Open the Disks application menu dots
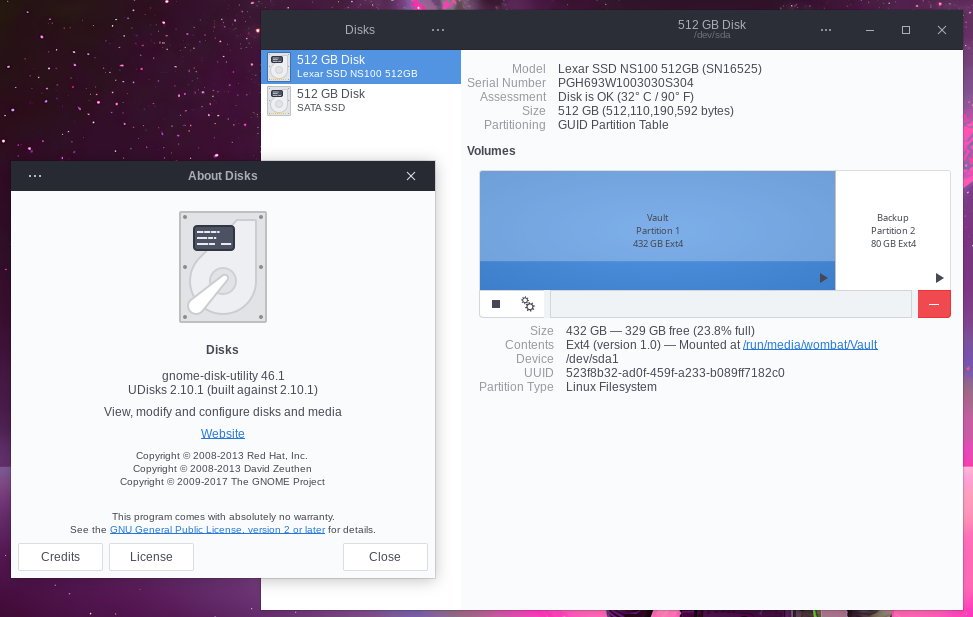Viewport: 973px width, 617px height. click(x=437, y=30)
